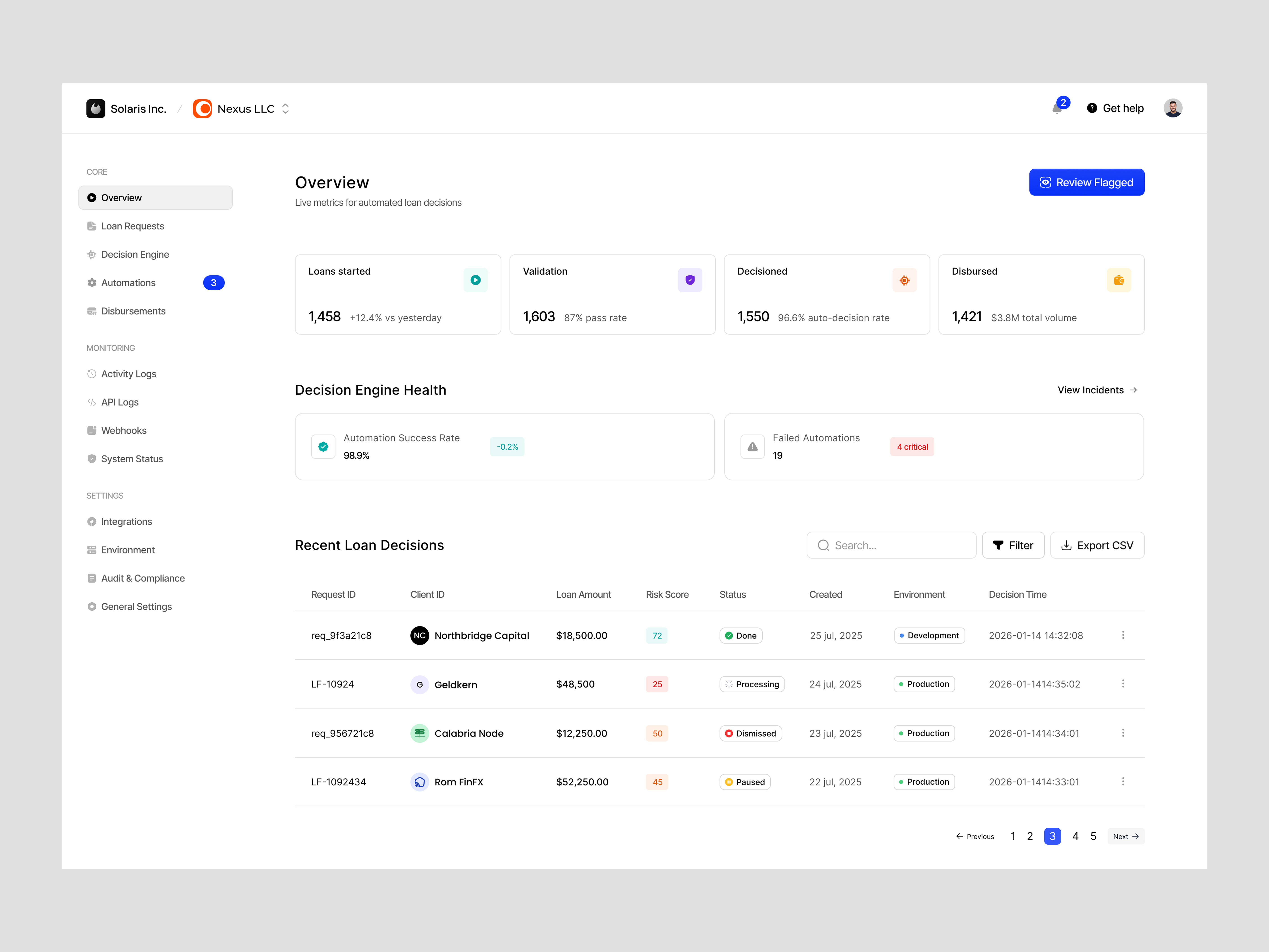Open row actions menu for Northbridge Capital
1269x952 pixels.
pos(1123,635)
